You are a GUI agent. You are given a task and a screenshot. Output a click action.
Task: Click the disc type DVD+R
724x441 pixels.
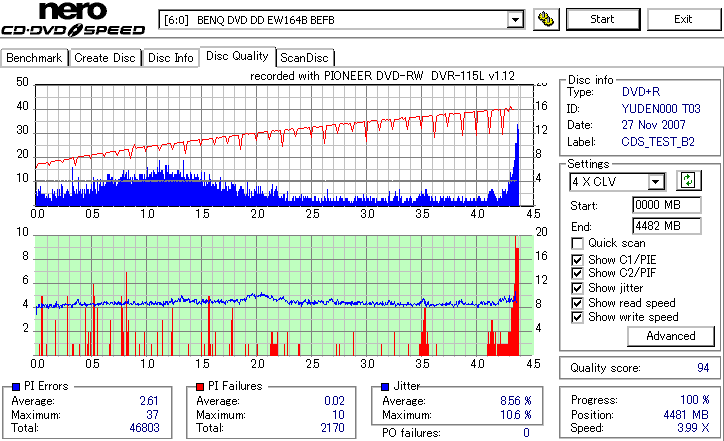point(641,92)
